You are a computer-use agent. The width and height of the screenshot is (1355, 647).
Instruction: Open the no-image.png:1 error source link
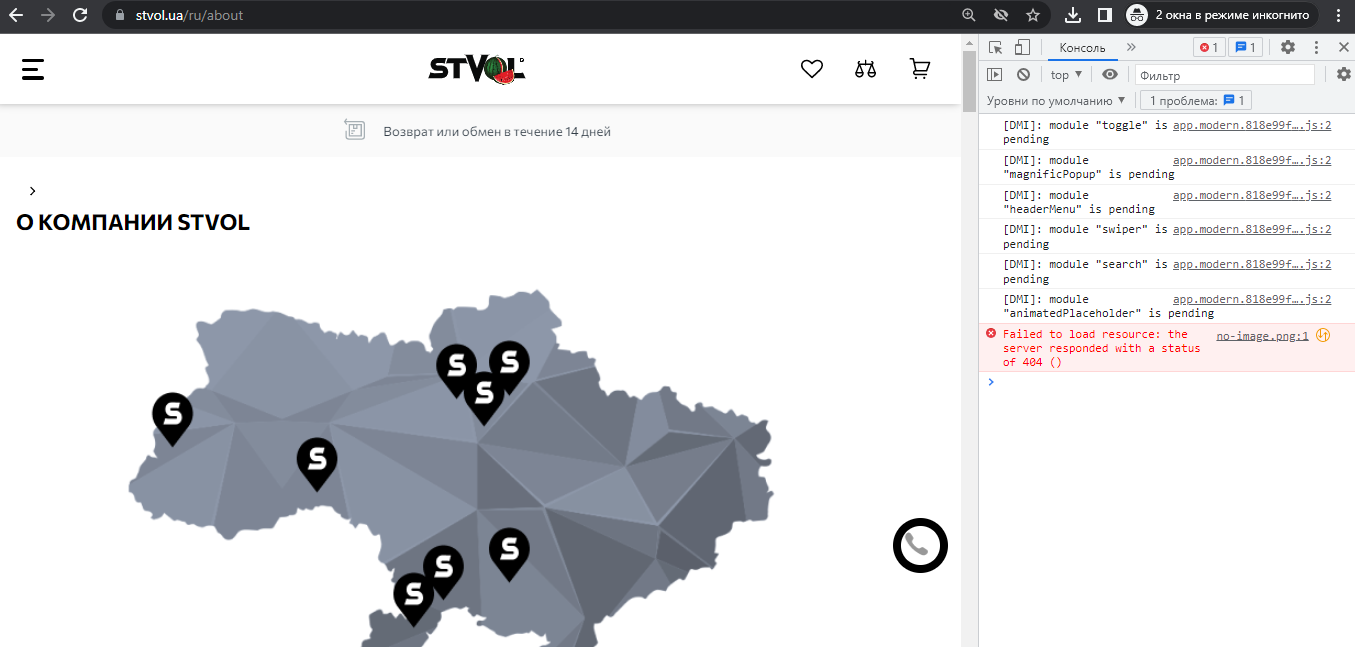coord(1262,336)
